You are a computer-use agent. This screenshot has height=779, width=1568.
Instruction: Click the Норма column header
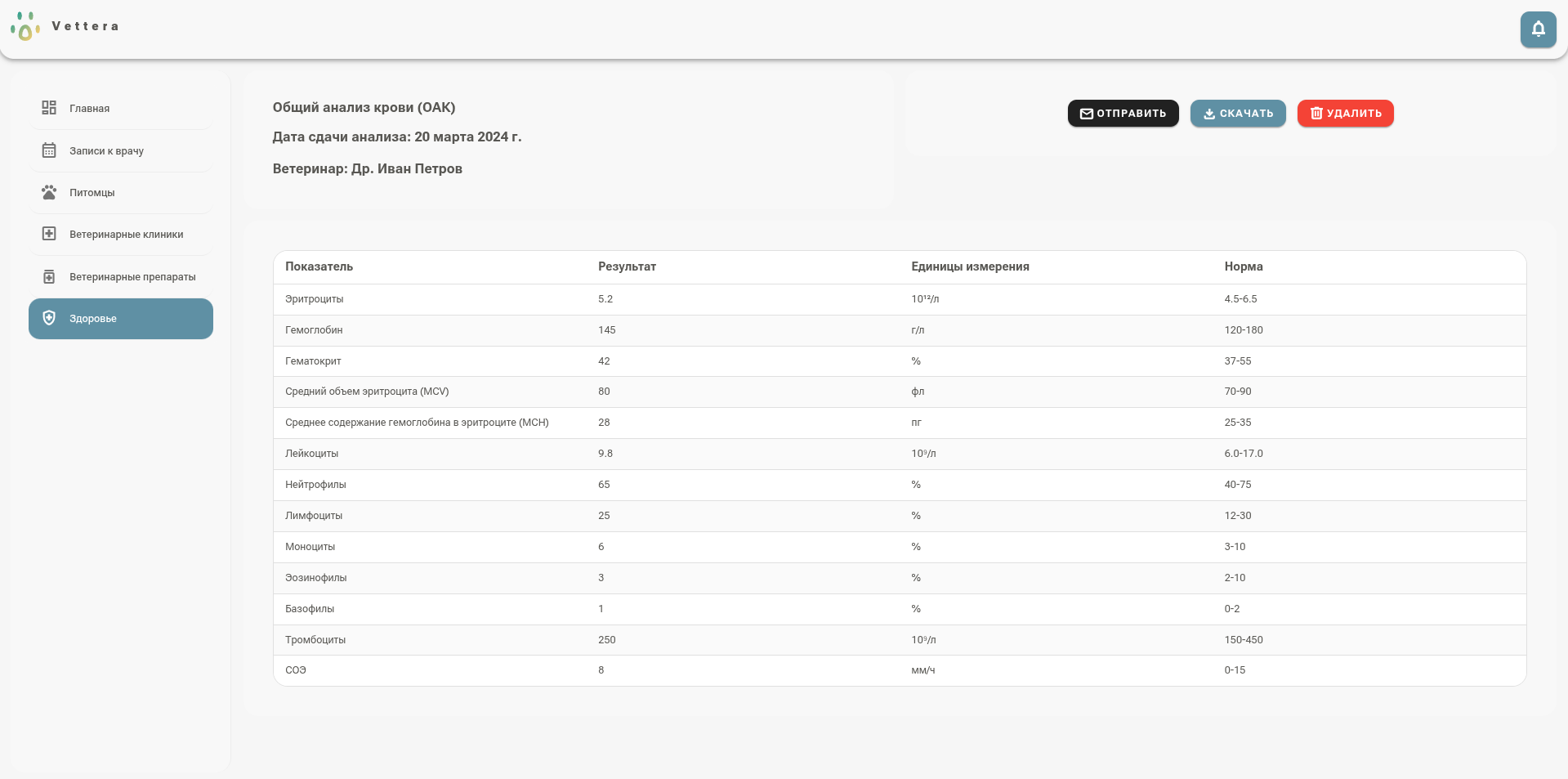(x=1243, y=266)
